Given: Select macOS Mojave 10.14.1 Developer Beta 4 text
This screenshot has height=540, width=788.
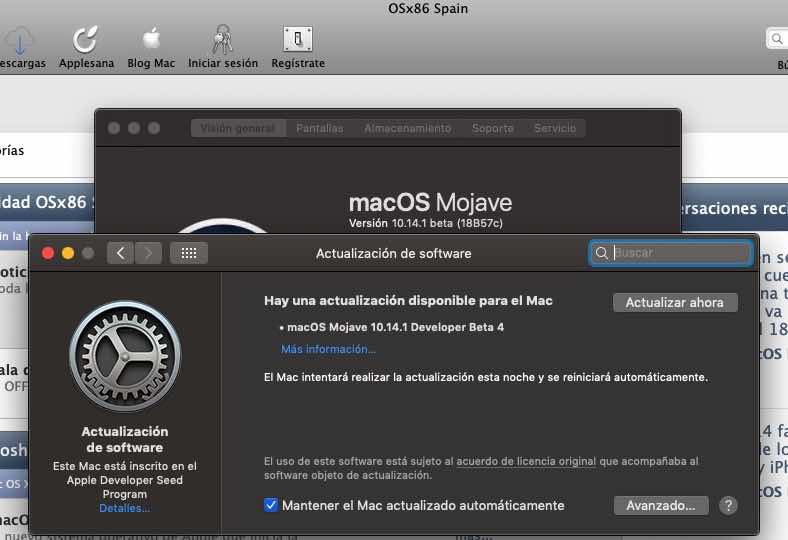Looking at the screenshot, I should pos(396,327).
